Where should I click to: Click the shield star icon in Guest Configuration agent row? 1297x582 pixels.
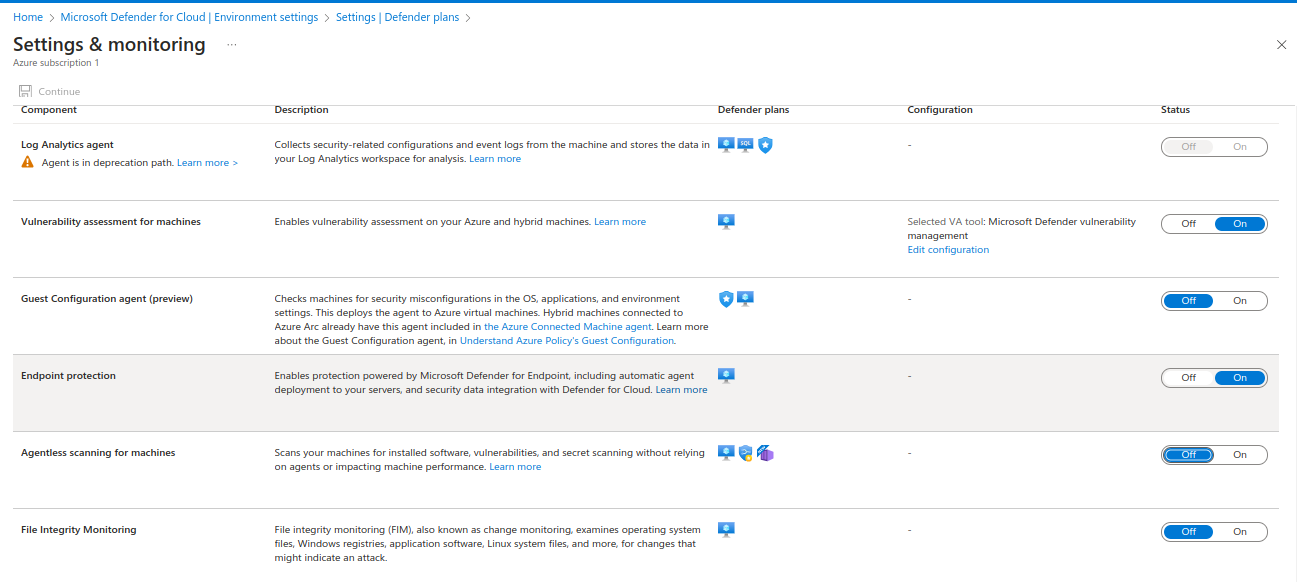point(726,299)
